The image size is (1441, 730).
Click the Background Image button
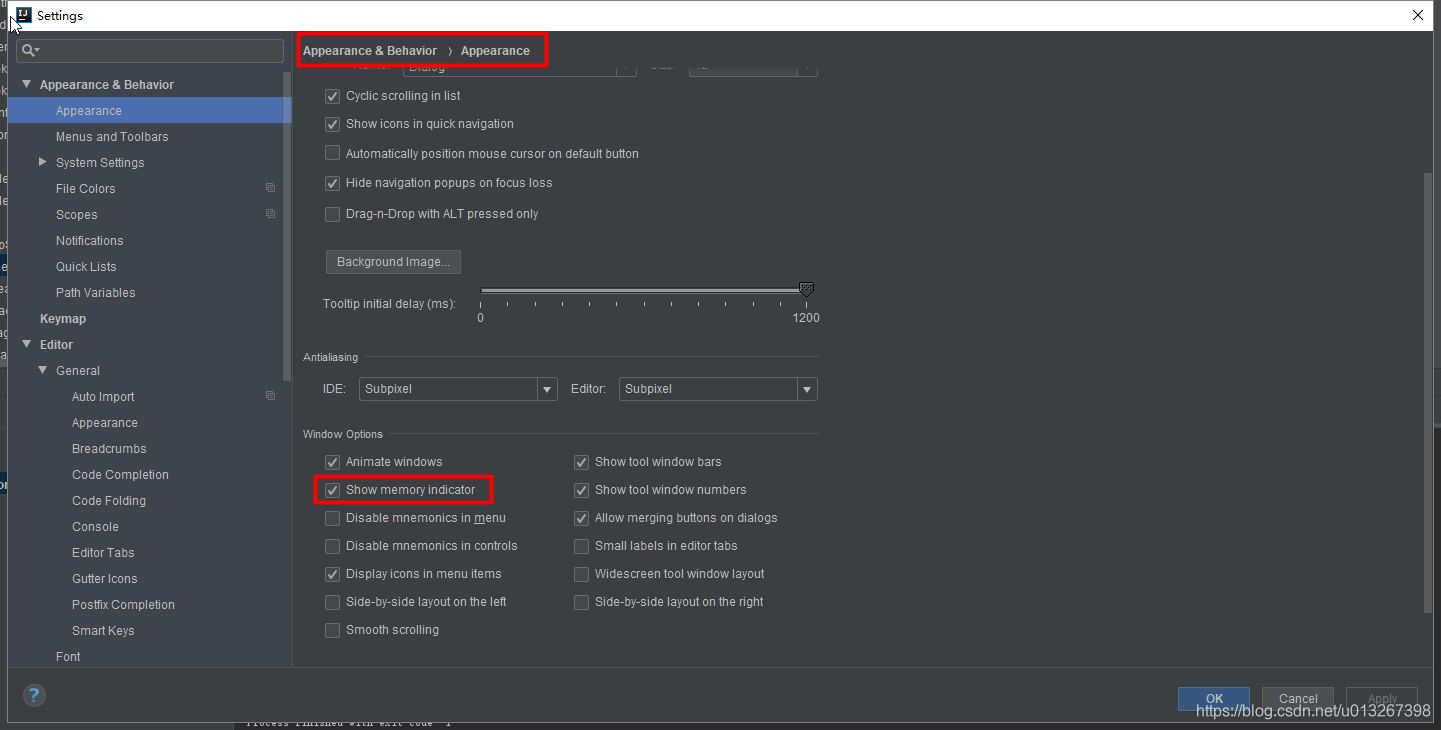[393, 262]
